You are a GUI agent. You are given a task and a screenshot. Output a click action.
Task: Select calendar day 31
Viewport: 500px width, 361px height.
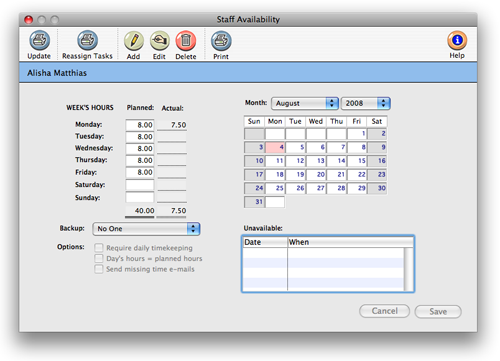[x=254, y=202]
